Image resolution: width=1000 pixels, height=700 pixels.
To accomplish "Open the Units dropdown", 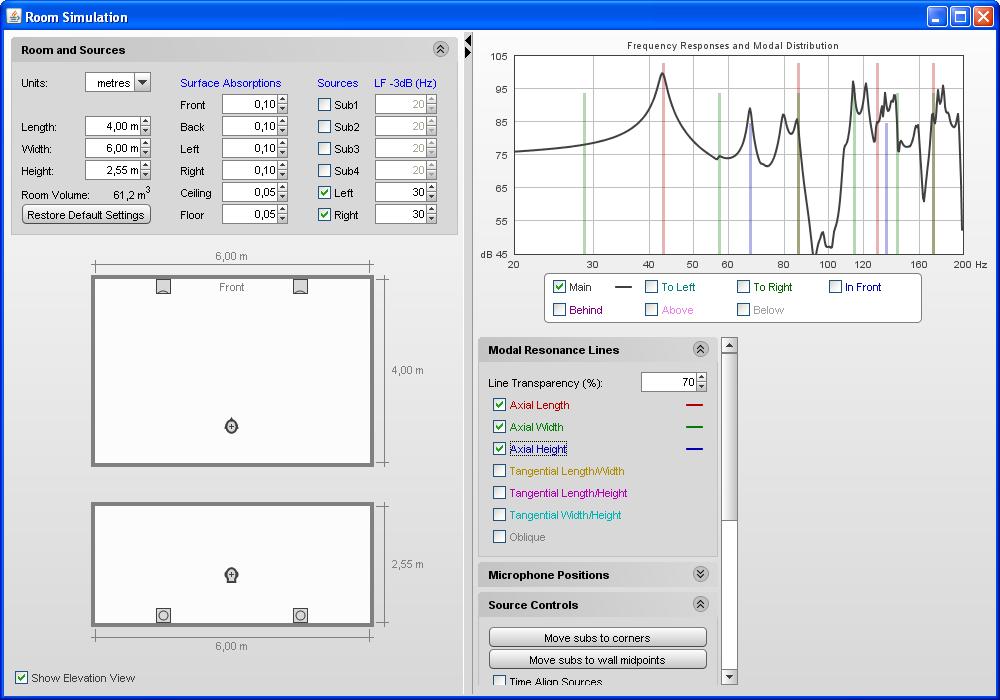I will (142, 83).
